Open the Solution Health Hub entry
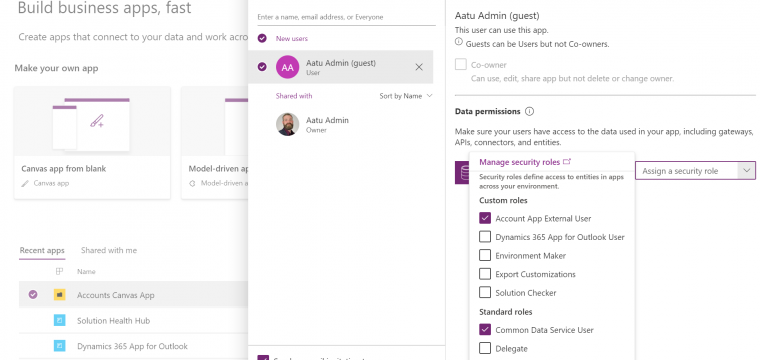This screenshot has height=360, width=760. click(x=113, y=321)
